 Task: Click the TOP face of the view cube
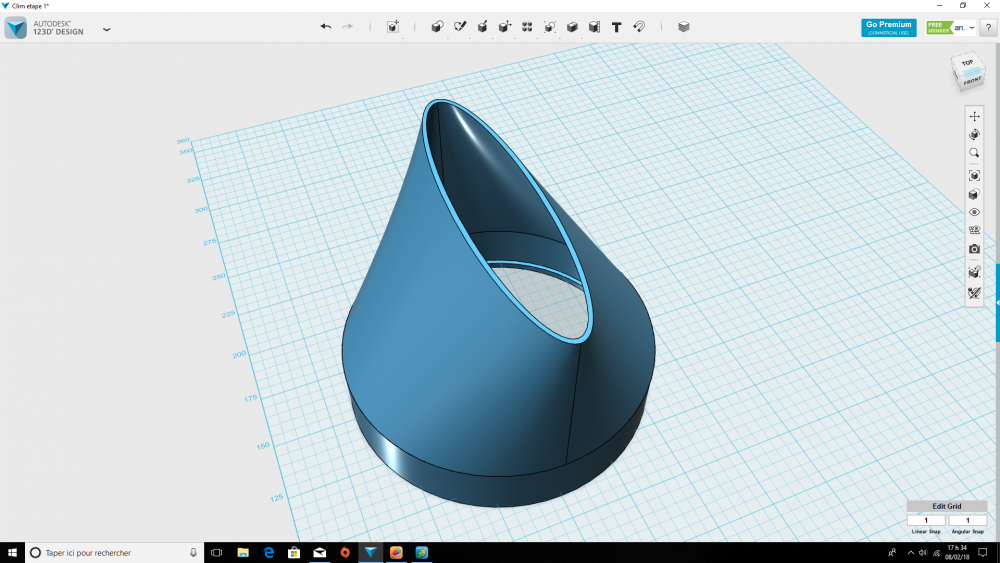967,64
